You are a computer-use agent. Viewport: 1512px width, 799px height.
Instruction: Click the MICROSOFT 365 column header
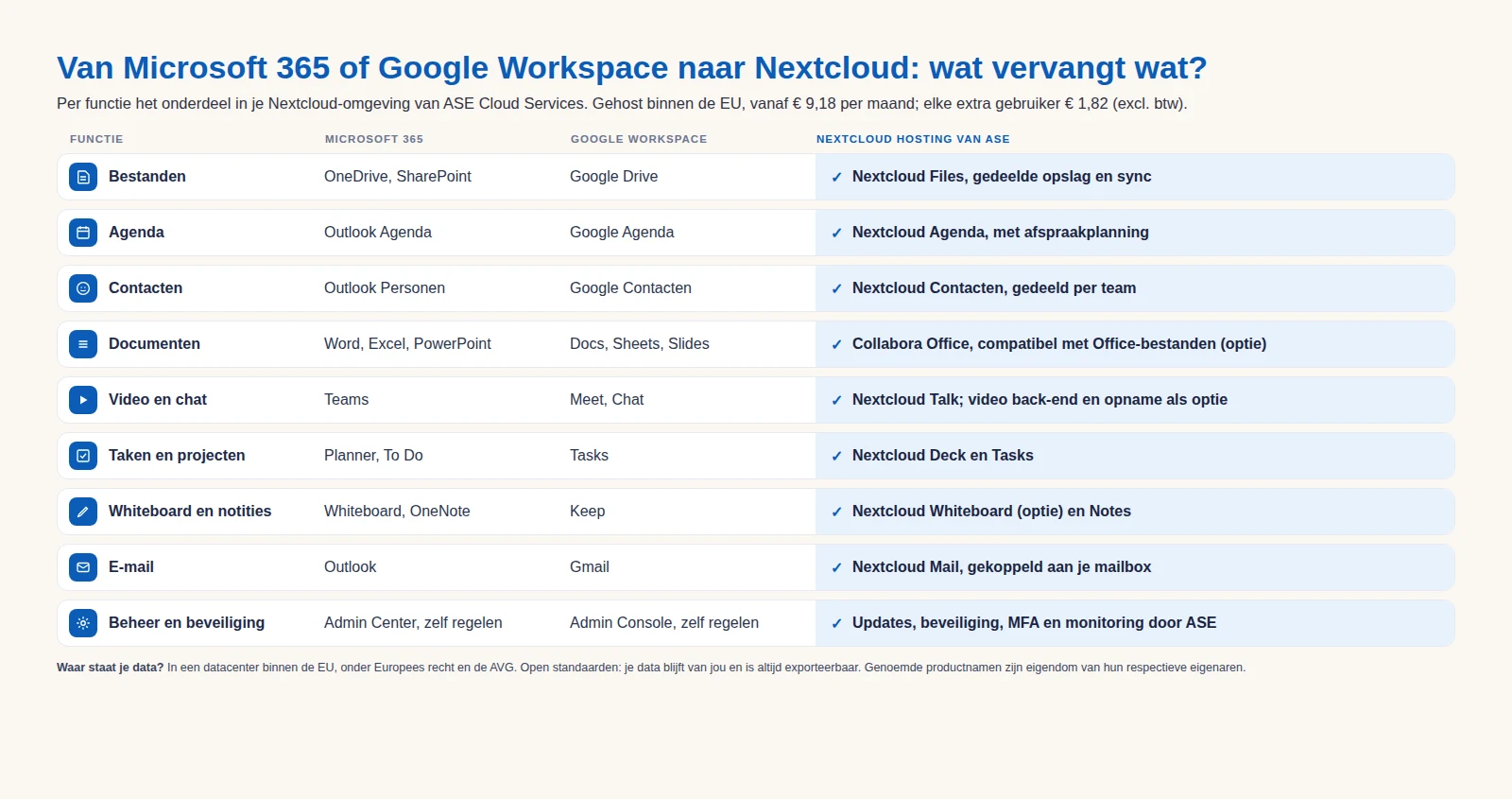[374, 139]
